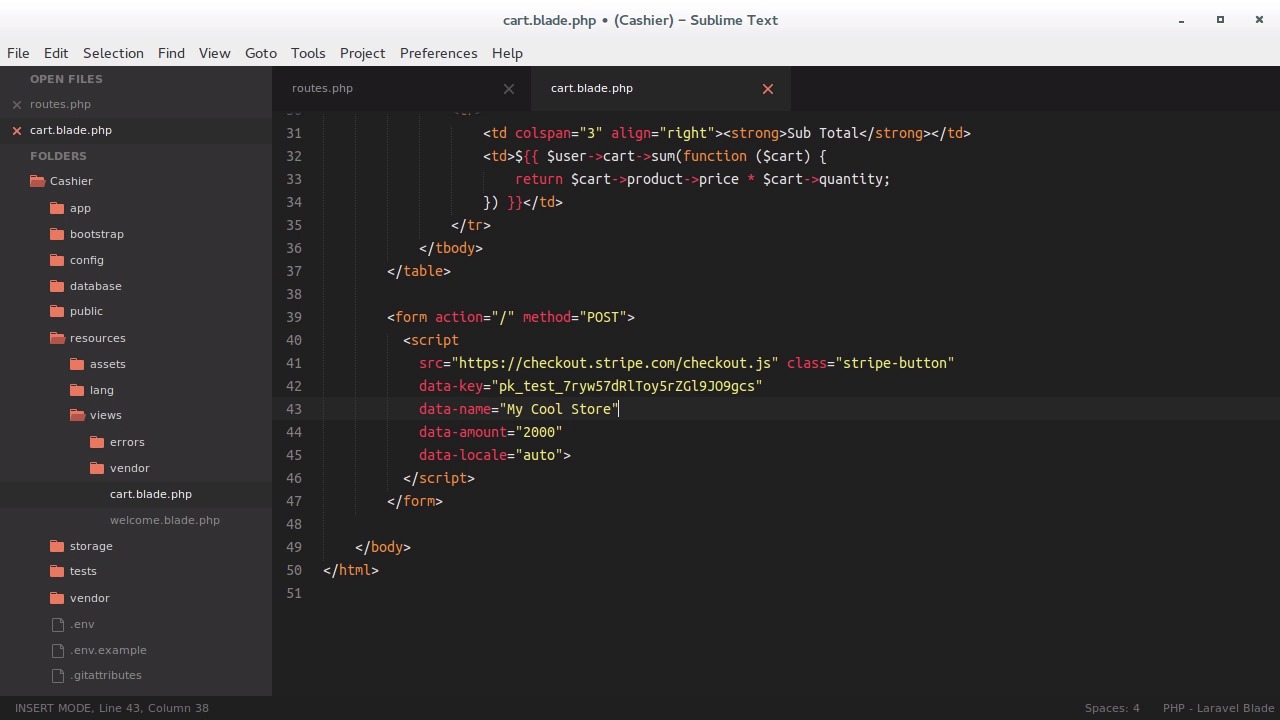Viewport: 1280px width, 720px height.
Task: Open the Edit menu
Action: [56, 53]
